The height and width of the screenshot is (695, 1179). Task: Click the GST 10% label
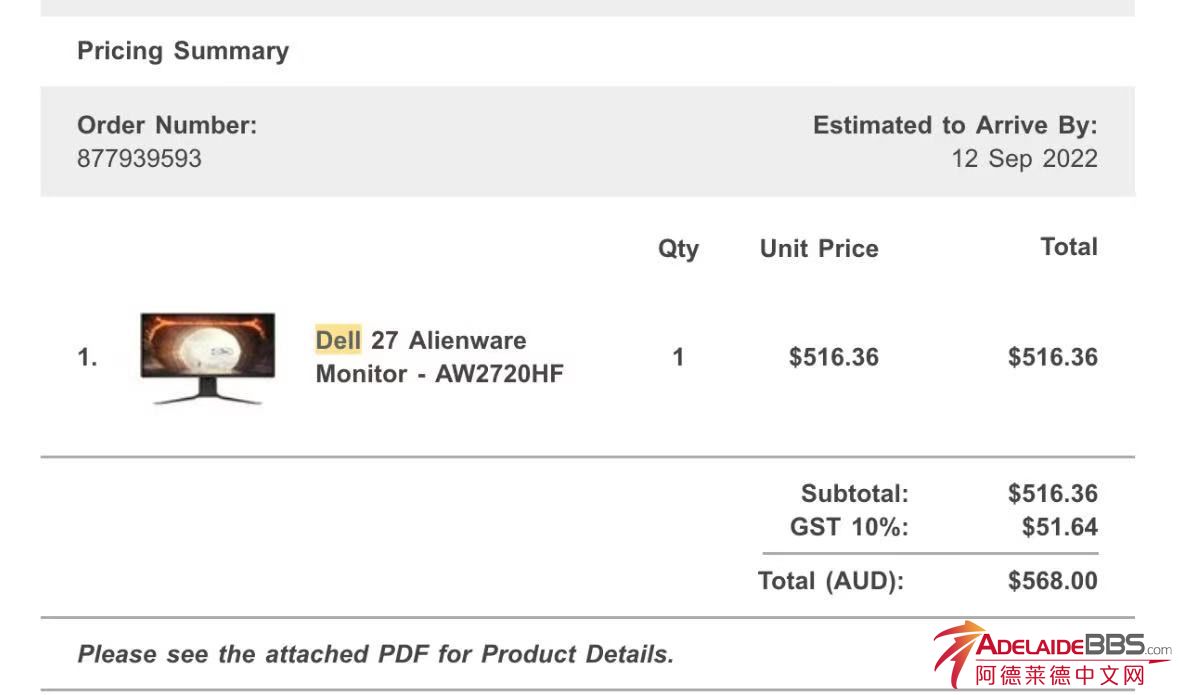(849, 526)
